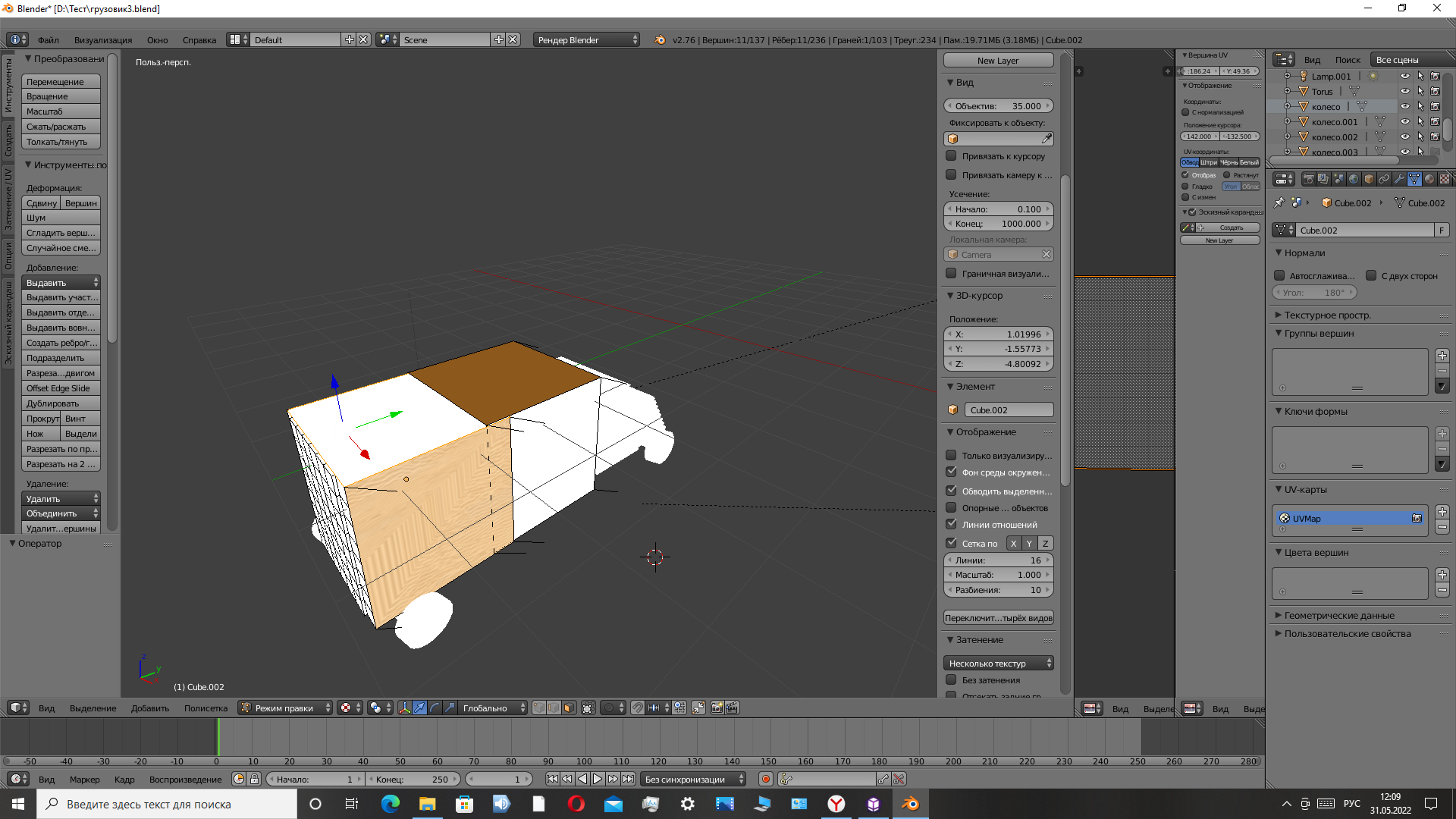Screen dimensions: 1456x819
Task: Click the jump to first frame button
Action: point(552,779)
